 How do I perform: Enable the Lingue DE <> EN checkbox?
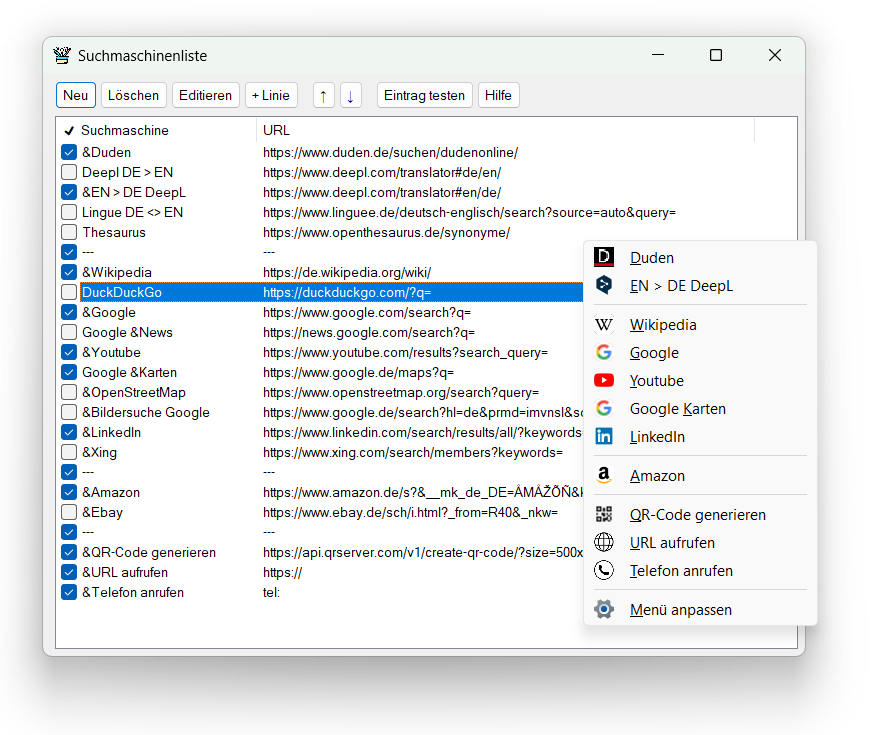(x=69, y=213)
